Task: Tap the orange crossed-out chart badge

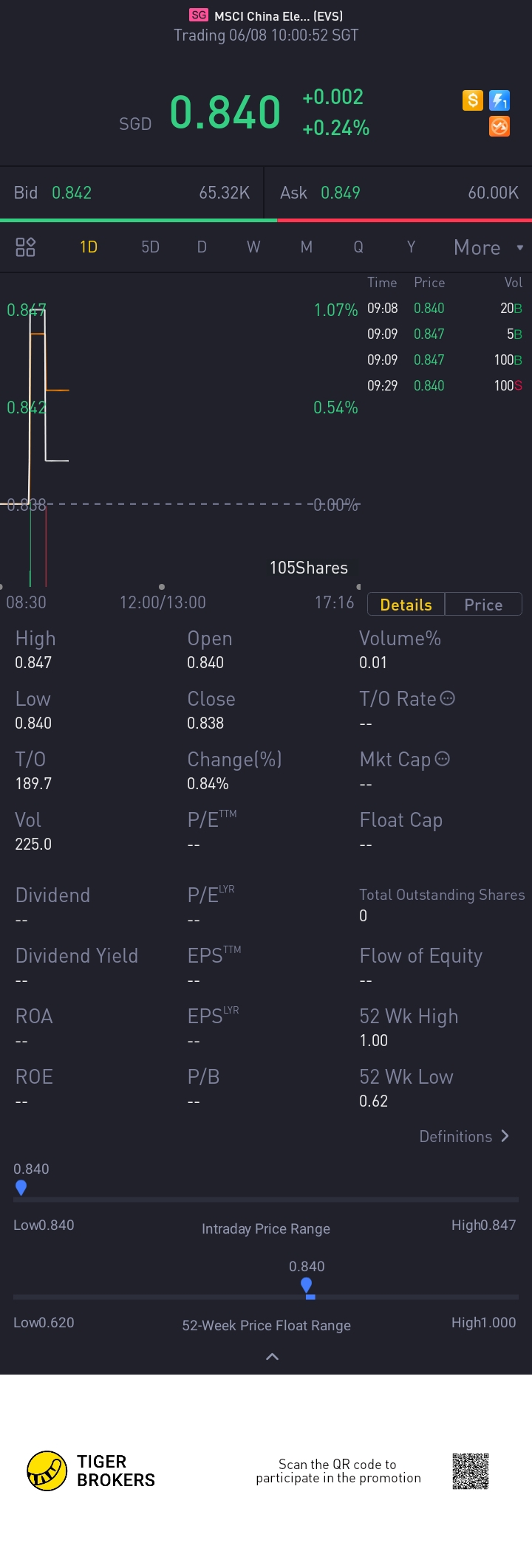Action: click(x=499, y=126)
